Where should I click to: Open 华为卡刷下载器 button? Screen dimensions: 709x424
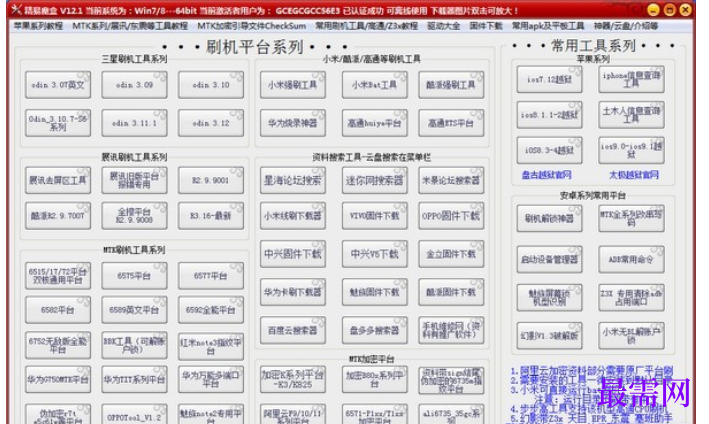(293, 292)
